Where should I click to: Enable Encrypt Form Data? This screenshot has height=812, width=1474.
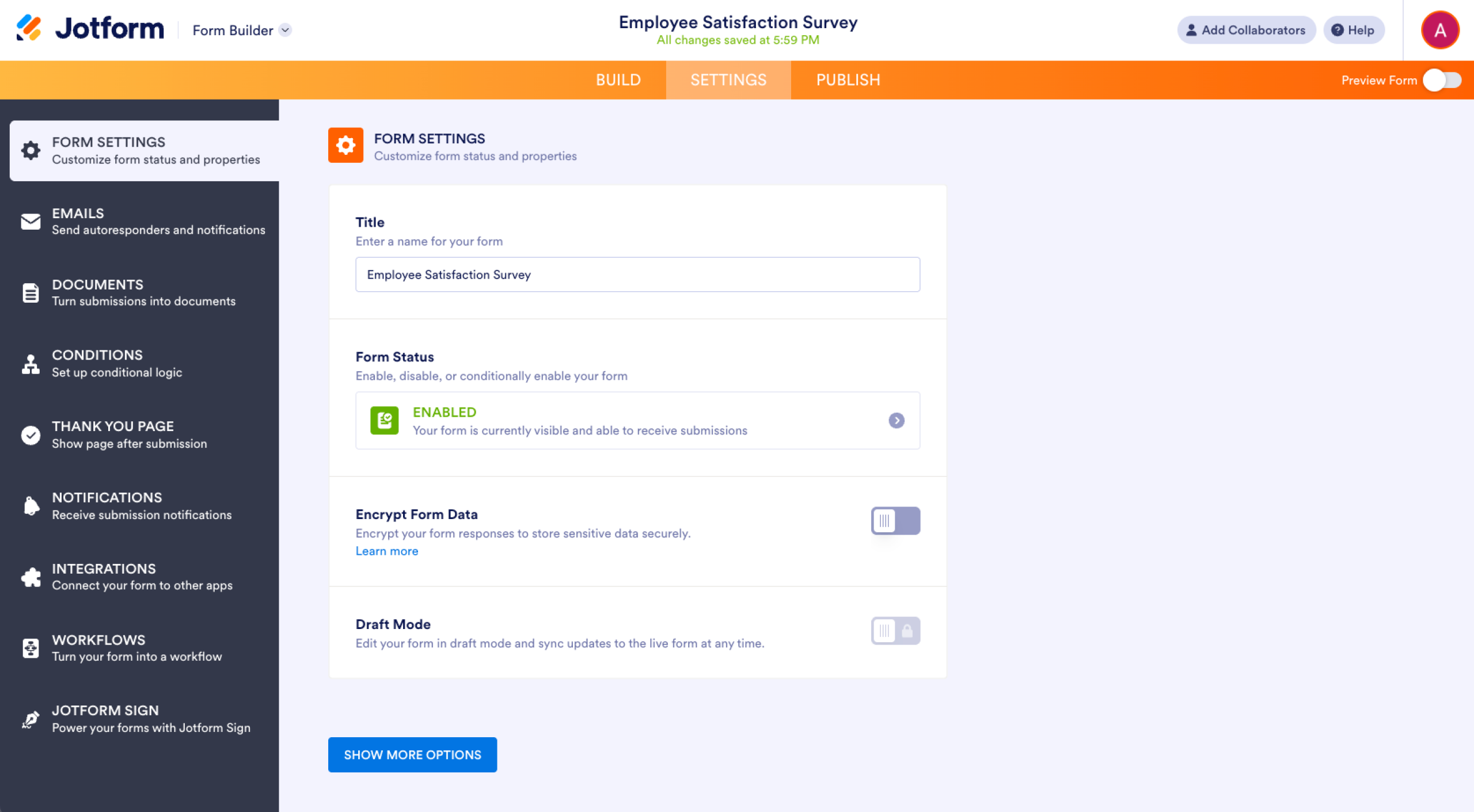coord(895,520)
